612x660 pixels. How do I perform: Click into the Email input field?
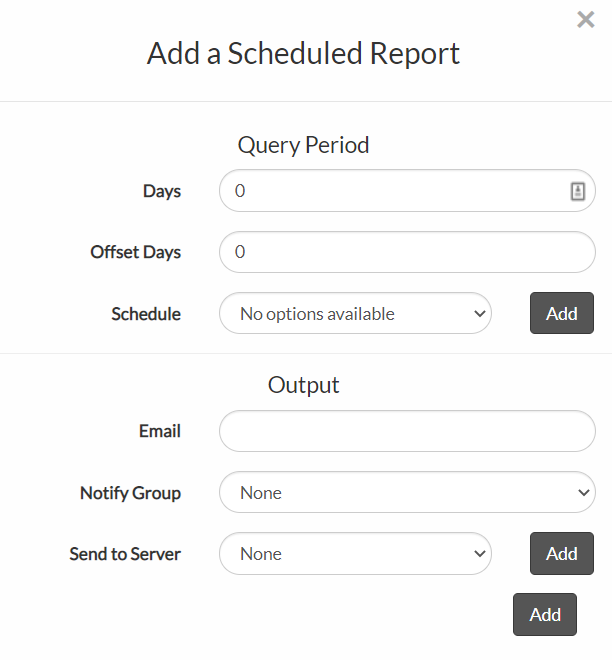click(407, 431)
